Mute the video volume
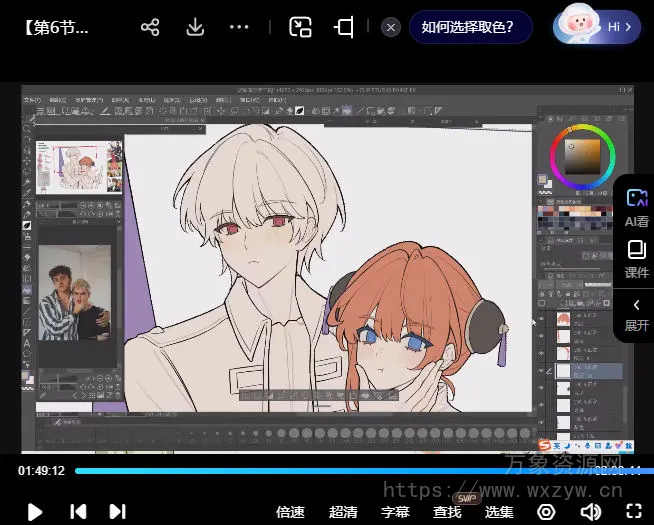 590,512
